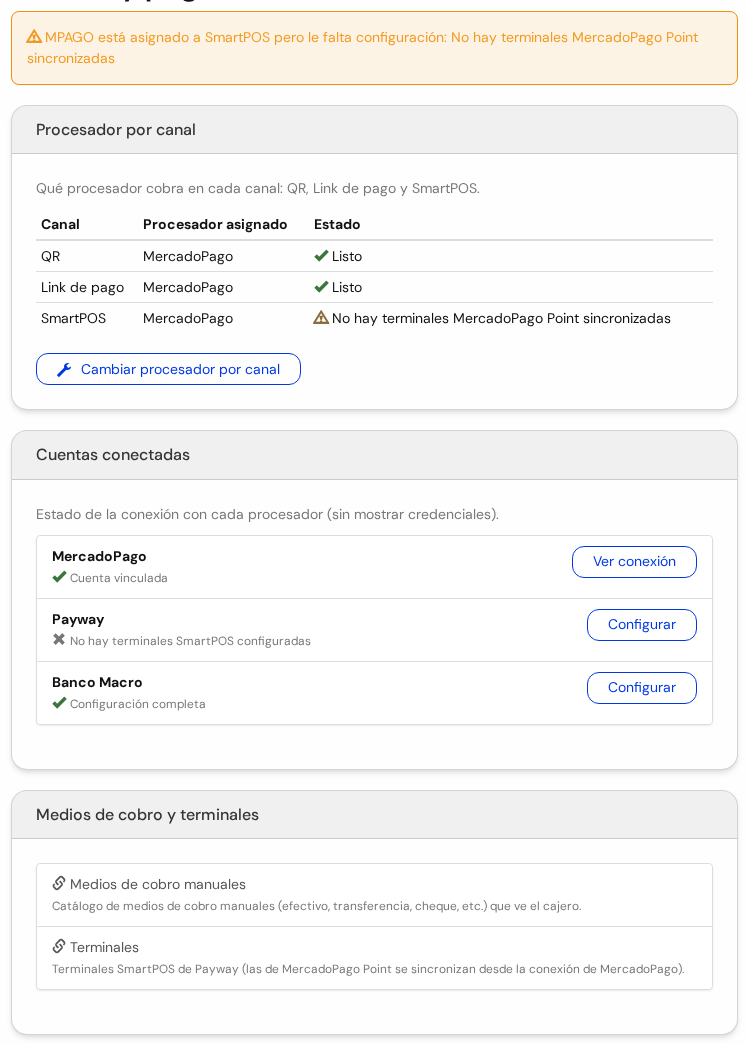Click 'Catálogo de medios de cobro manuales' description
748x1045 pixels.
pos(317,906)
